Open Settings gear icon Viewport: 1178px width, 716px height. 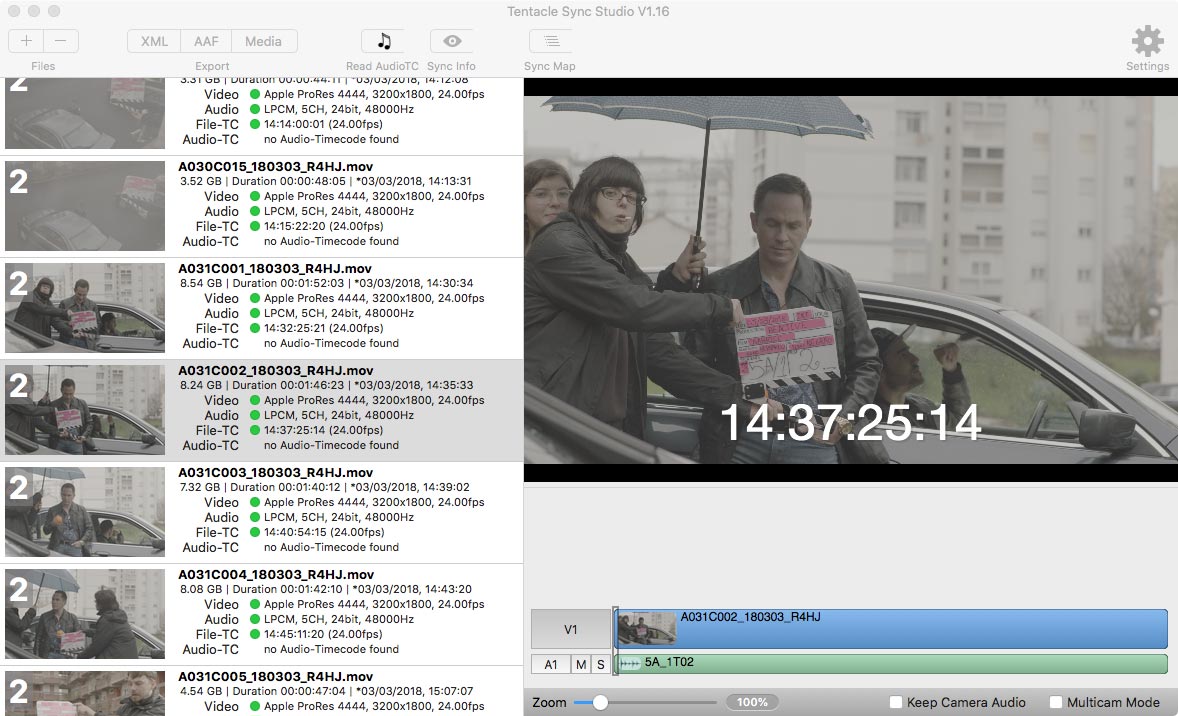point(1147,41)
